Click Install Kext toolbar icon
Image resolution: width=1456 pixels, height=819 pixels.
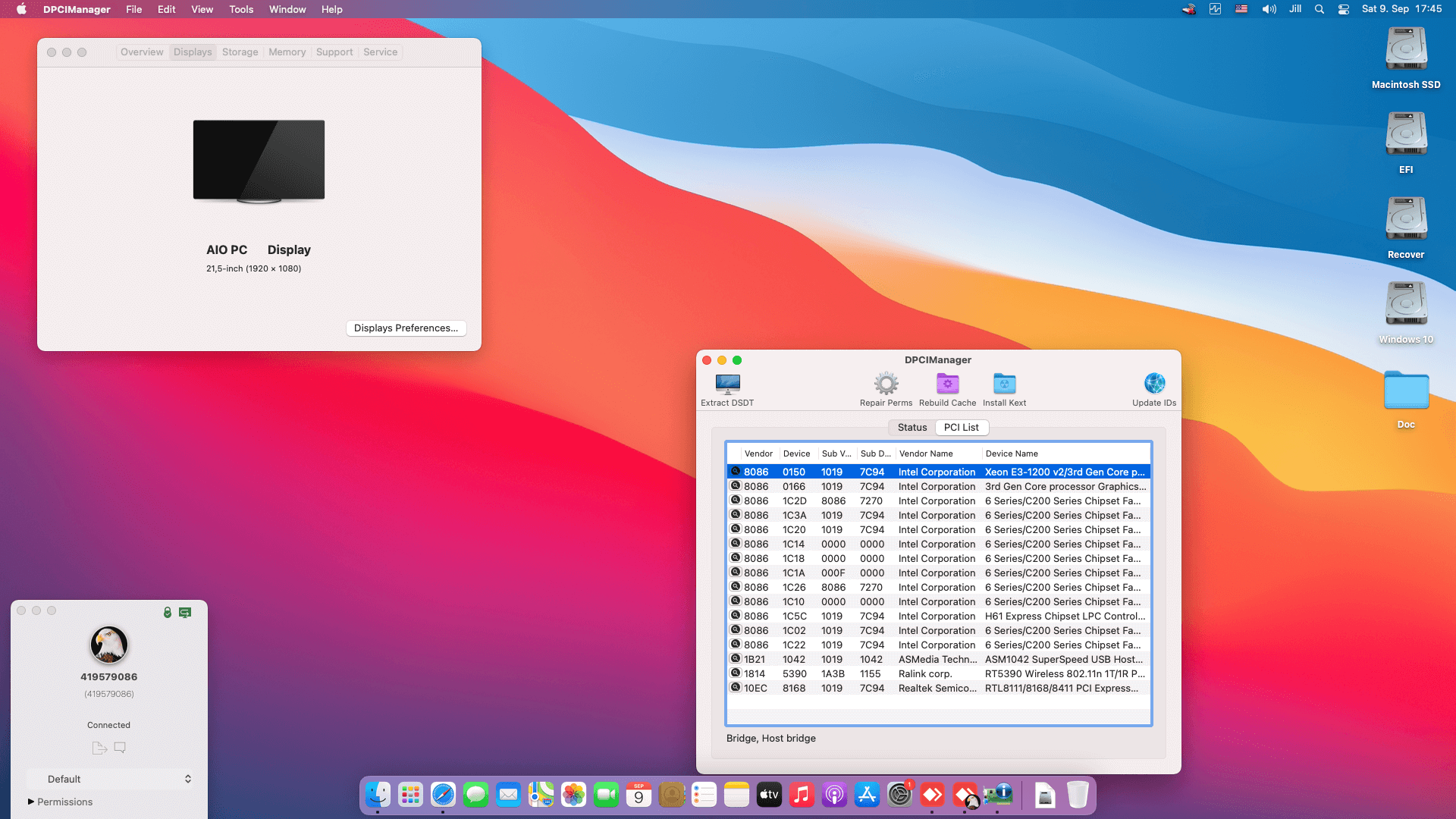[1004, 384]
